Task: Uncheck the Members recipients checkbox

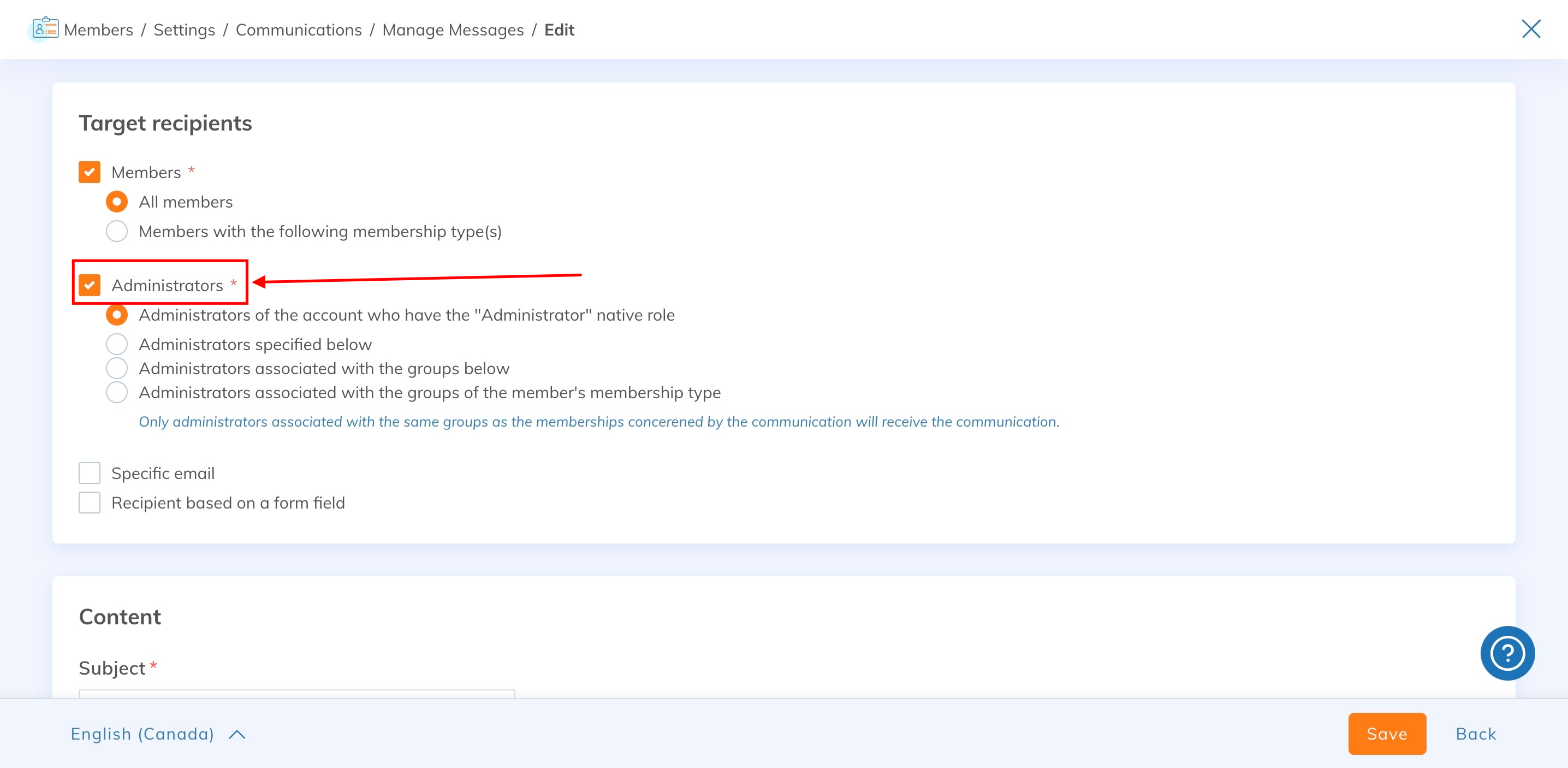Action: [x=90, y=173]
